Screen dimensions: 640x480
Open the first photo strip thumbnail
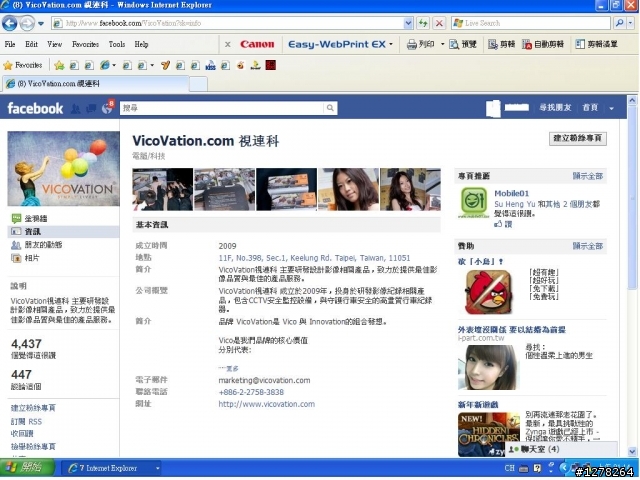[x=162, y=189]
